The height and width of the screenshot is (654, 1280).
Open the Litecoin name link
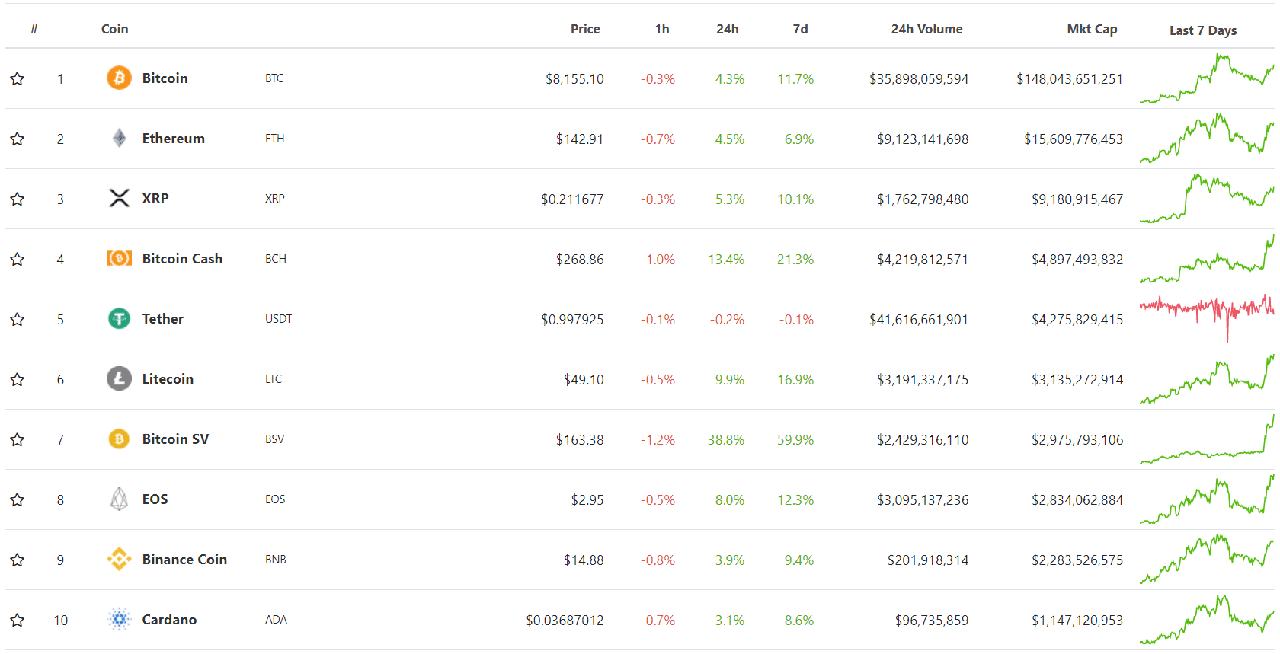(x=168, y=379)
